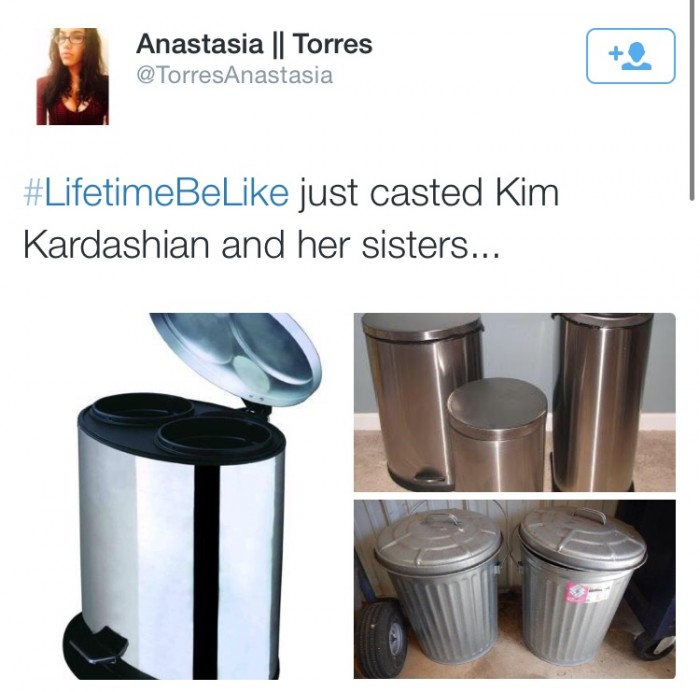700x692 pixels.
Task: Click the open lid of the chrome bin
Action: click(x=236, y=359)
